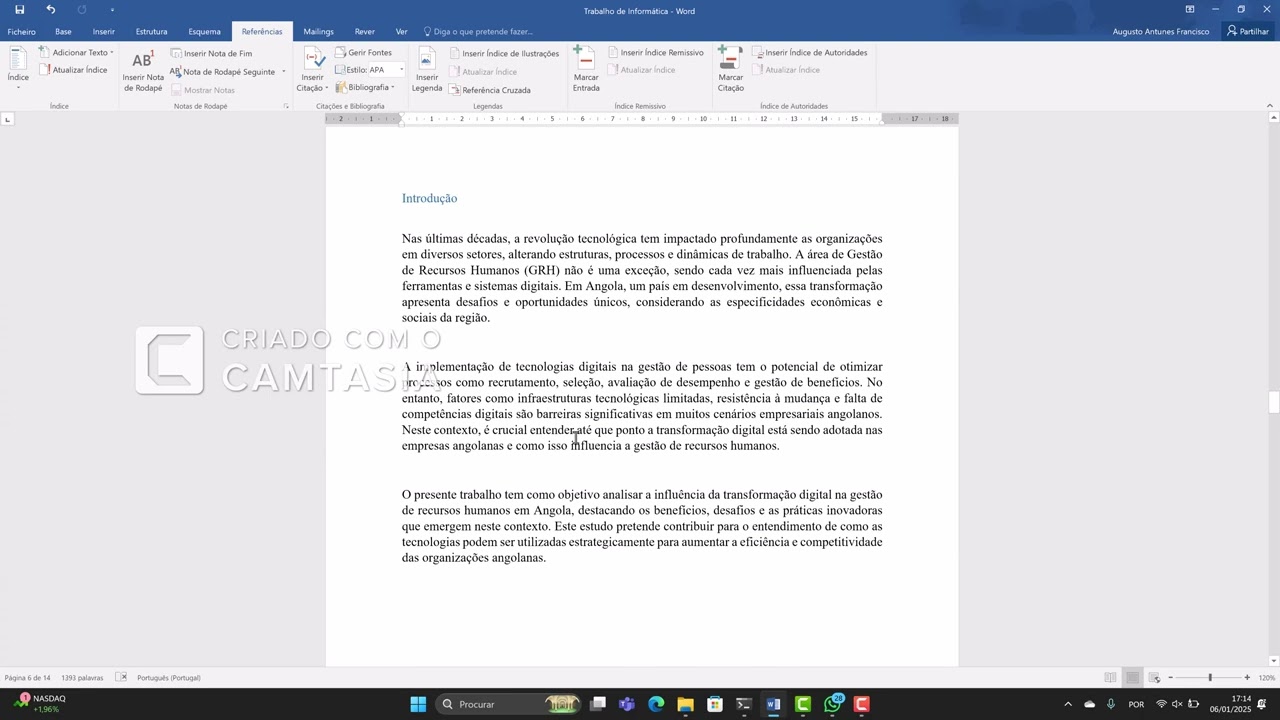The width and height of the screenshot is (1280, 720).
Task: Click the account name Augusto Antunes Francisco
Action: click(x=1160, y=32)
